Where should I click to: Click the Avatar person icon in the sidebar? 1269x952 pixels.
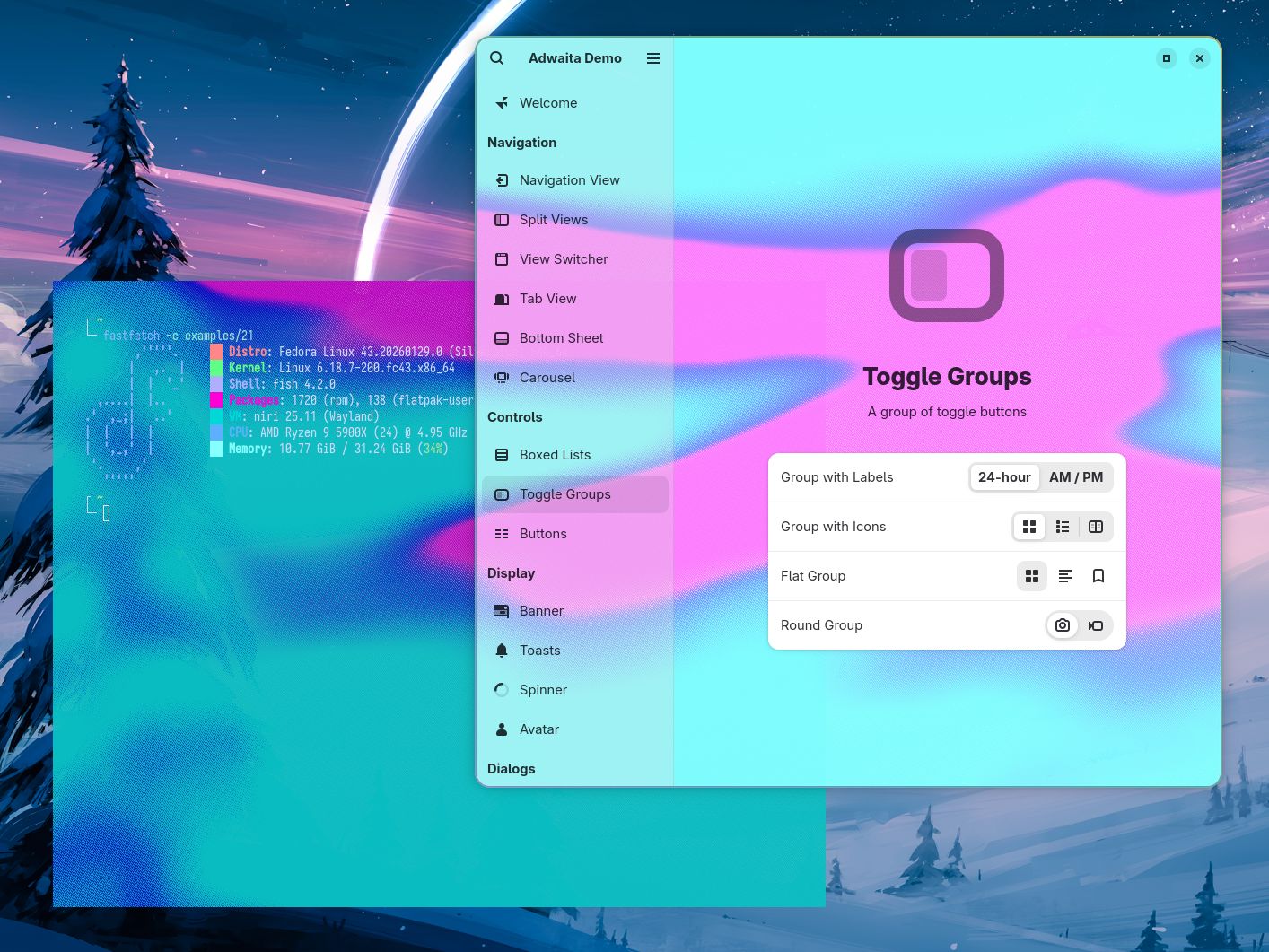502,729
